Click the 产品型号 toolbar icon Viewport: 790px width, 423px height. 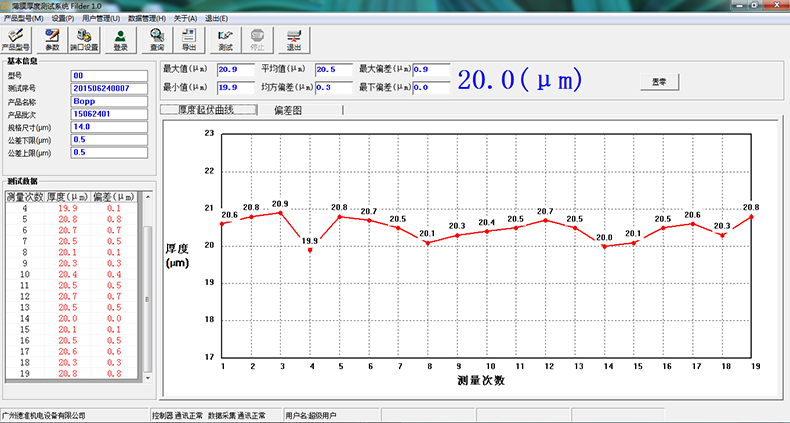[x=18, y=39]
